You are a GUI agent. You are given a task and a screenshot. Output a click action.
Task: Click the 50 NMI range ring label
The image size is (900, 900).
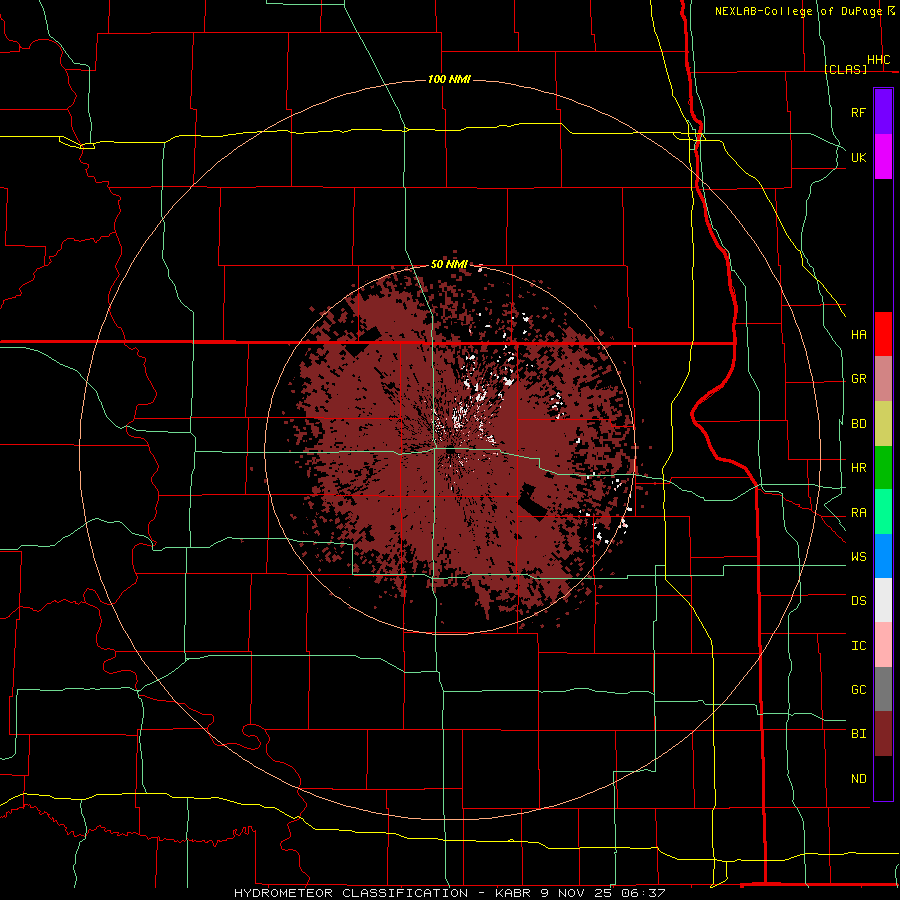click(x=449, y=265)
